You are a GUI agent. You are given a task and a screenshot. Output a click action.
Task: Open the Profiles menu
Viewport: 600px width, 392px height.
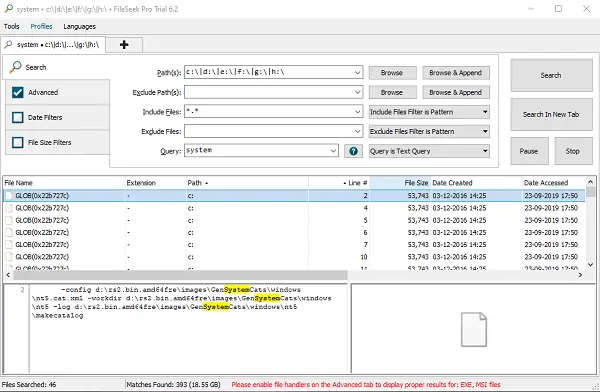41,26
